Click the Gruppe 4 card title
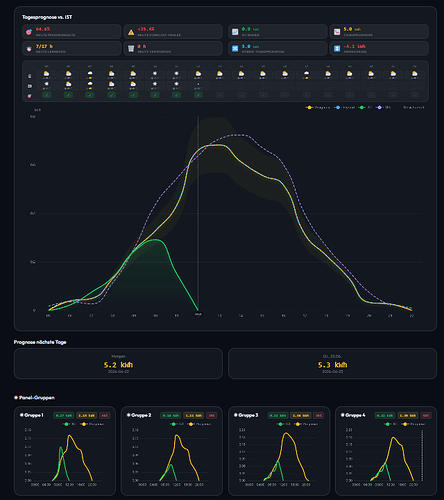The width and height of the screenshot is (444, 500). (x=355, y=415)
